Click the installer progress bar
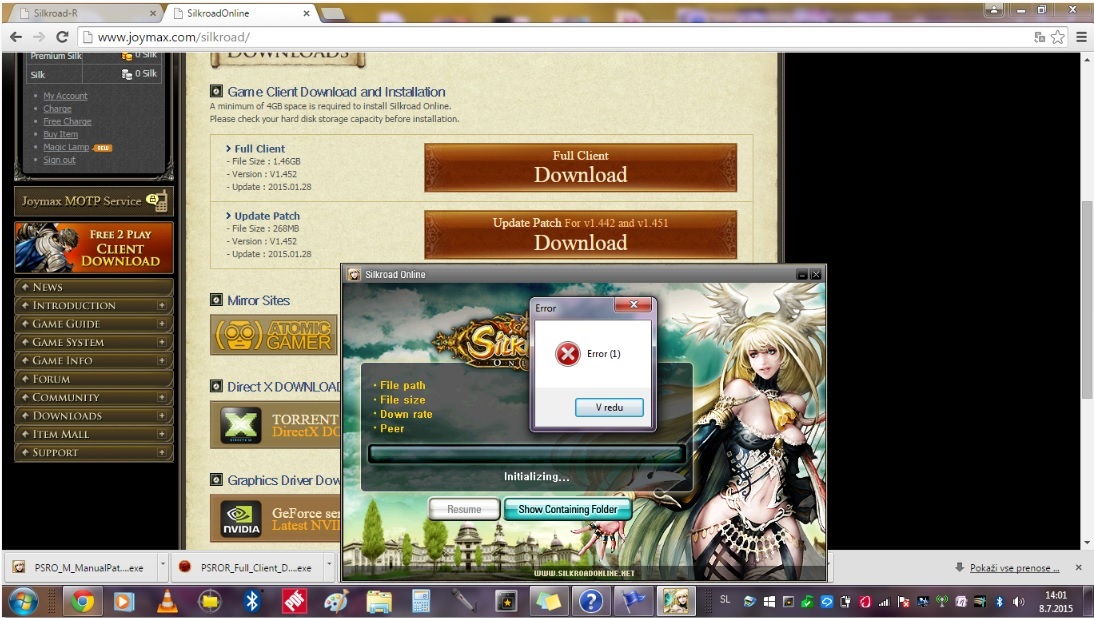The image size is (1094, 618). 526,454
